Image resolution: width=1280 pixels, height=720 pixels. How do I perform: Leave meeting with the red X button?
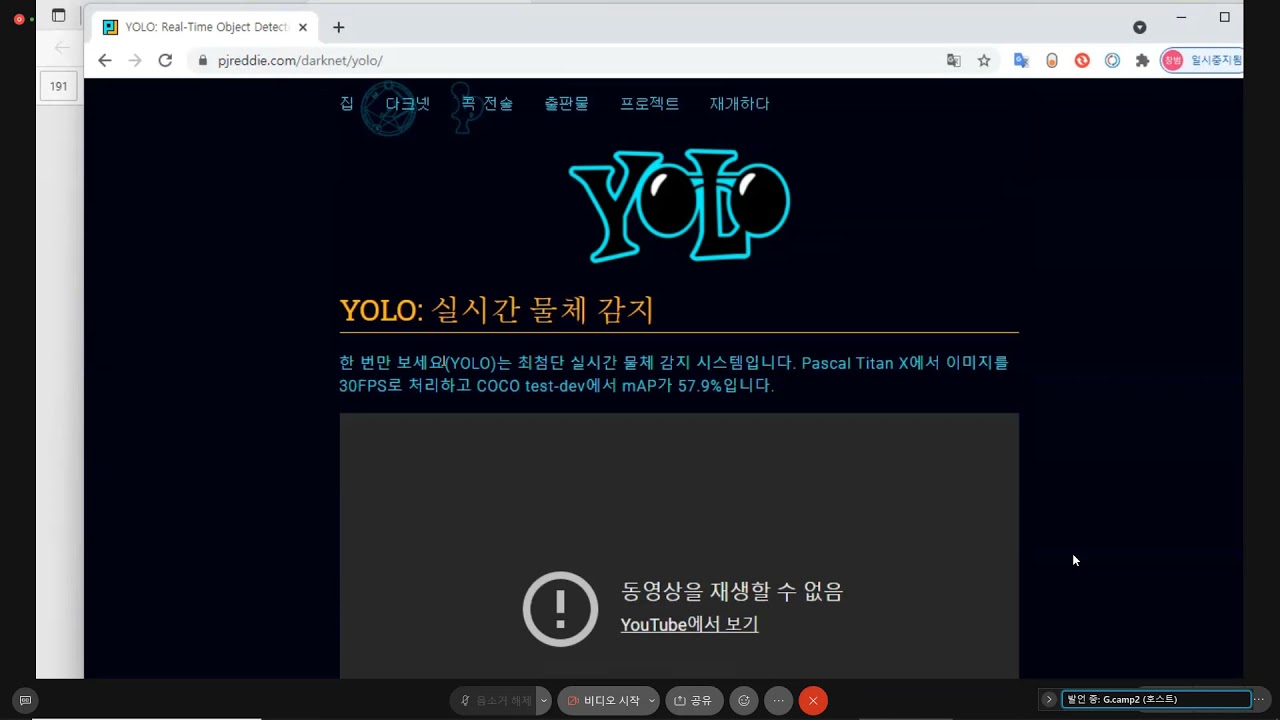(x=813, y=701)
